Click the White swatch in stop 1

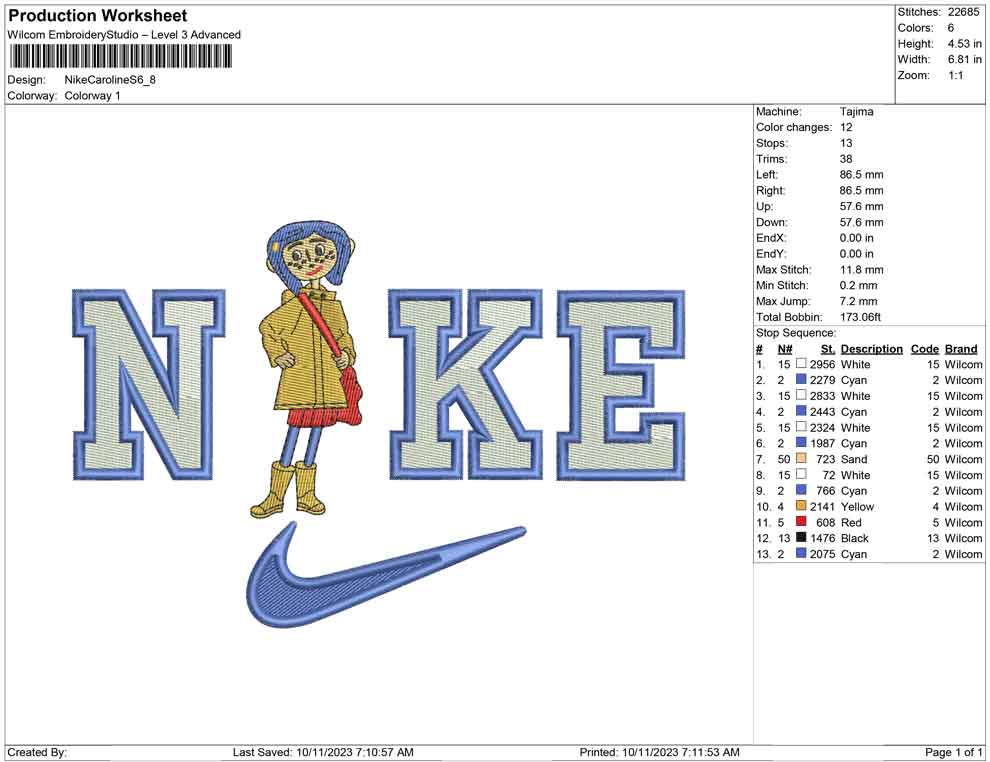point(801,364)
